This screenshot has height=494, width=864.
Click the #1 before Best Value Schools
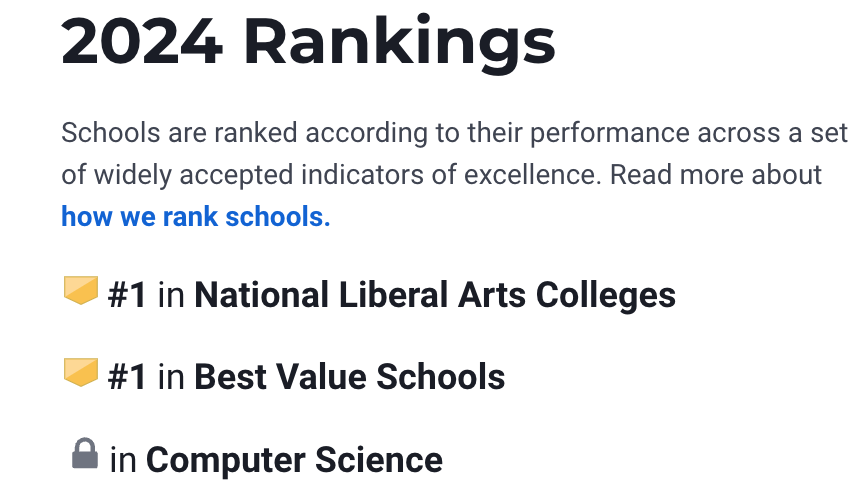point(127,377)
